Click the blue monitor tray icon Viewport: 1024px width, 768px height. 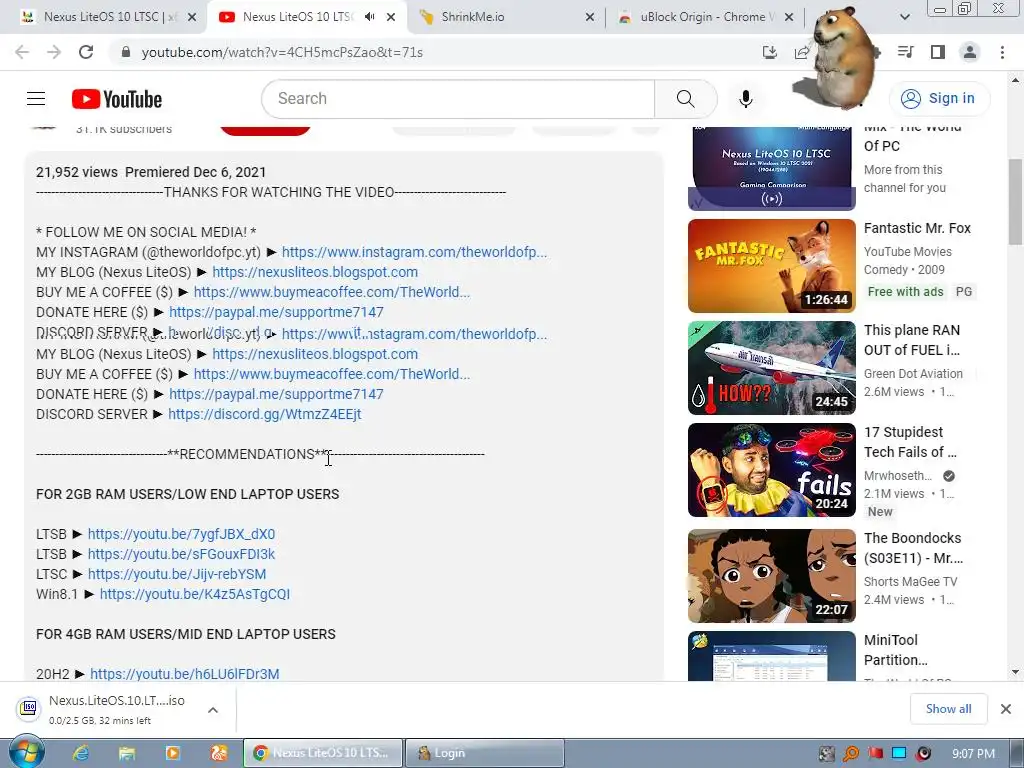click(x=899, y=753)
